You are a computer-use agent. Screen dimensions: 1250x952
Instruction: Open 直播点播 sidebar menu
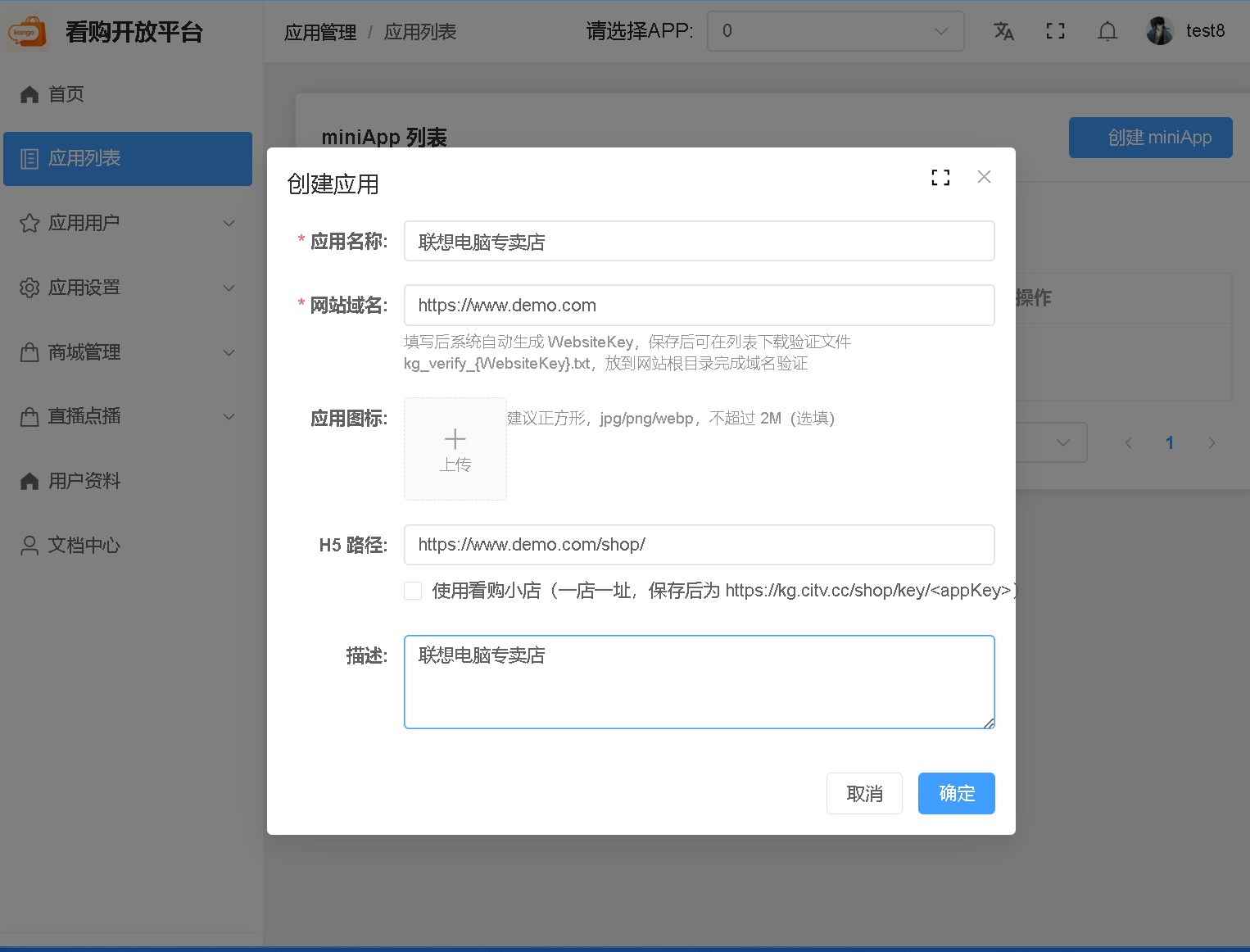pyautogui.click(x=128, y=416)
